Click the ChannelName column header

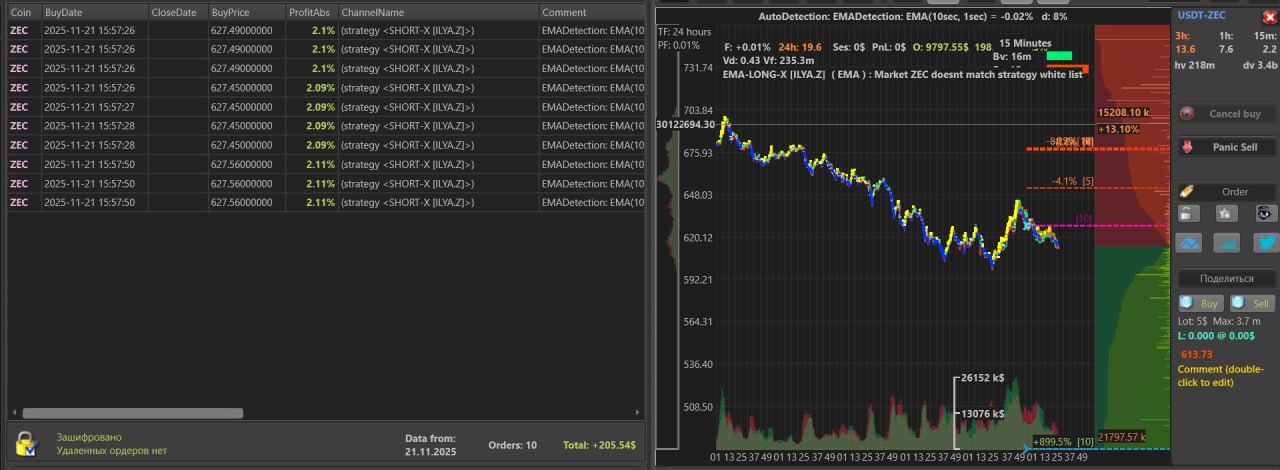point(437,12)
